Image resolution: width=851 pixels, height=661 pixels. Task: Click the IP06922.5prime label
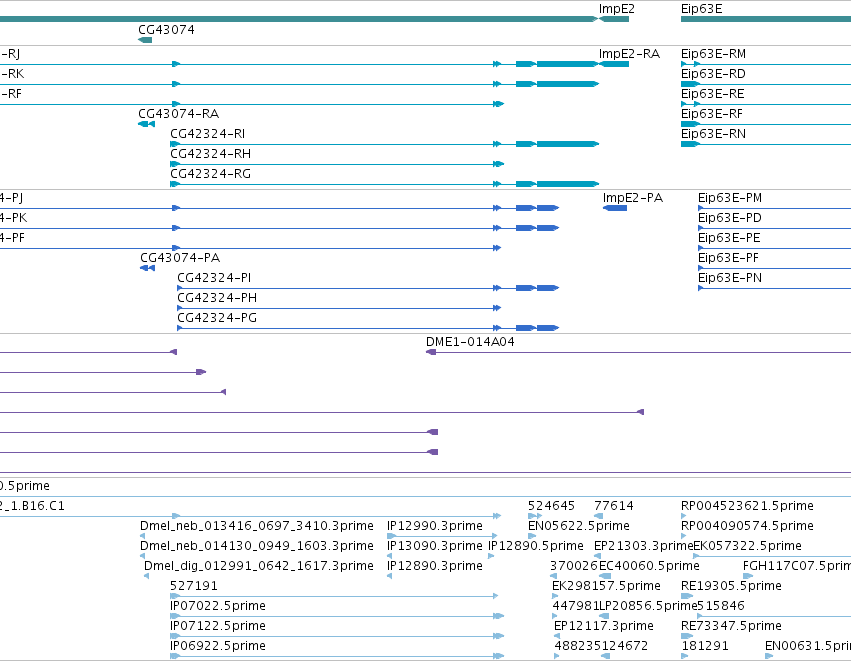point(218,646)
